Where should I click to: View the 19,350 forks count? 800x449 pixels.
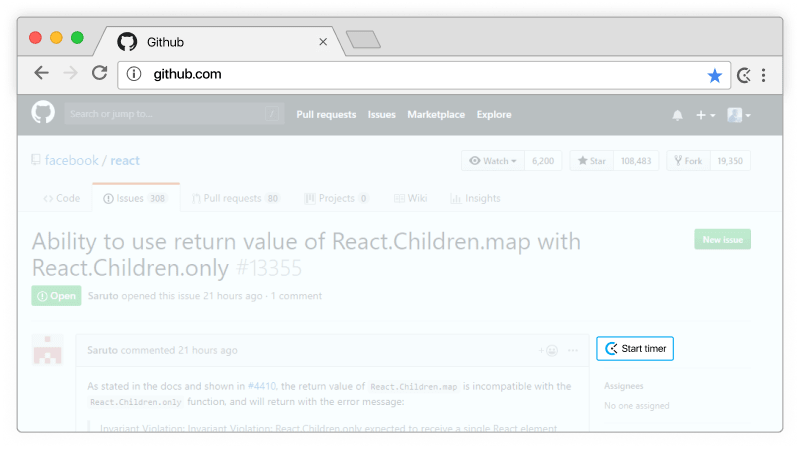coord(730,161)
